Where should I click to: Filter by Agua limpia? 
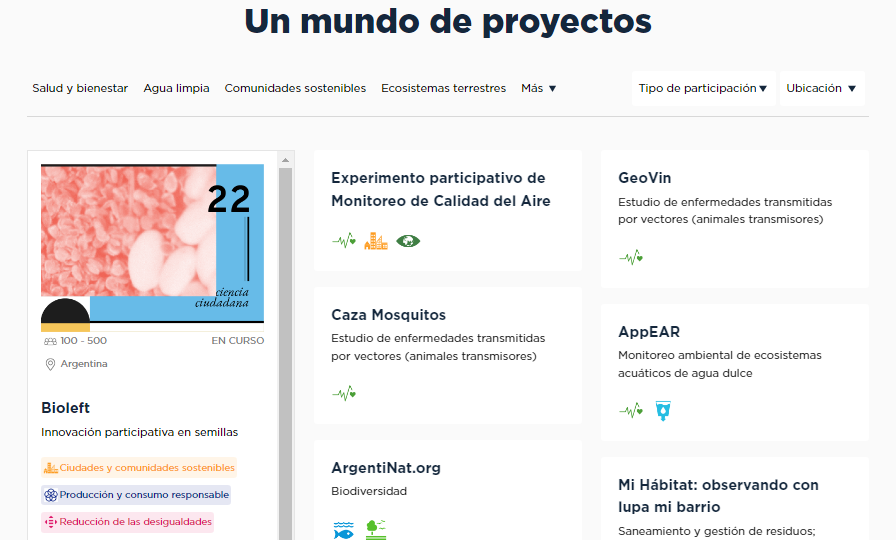point(177,88)
